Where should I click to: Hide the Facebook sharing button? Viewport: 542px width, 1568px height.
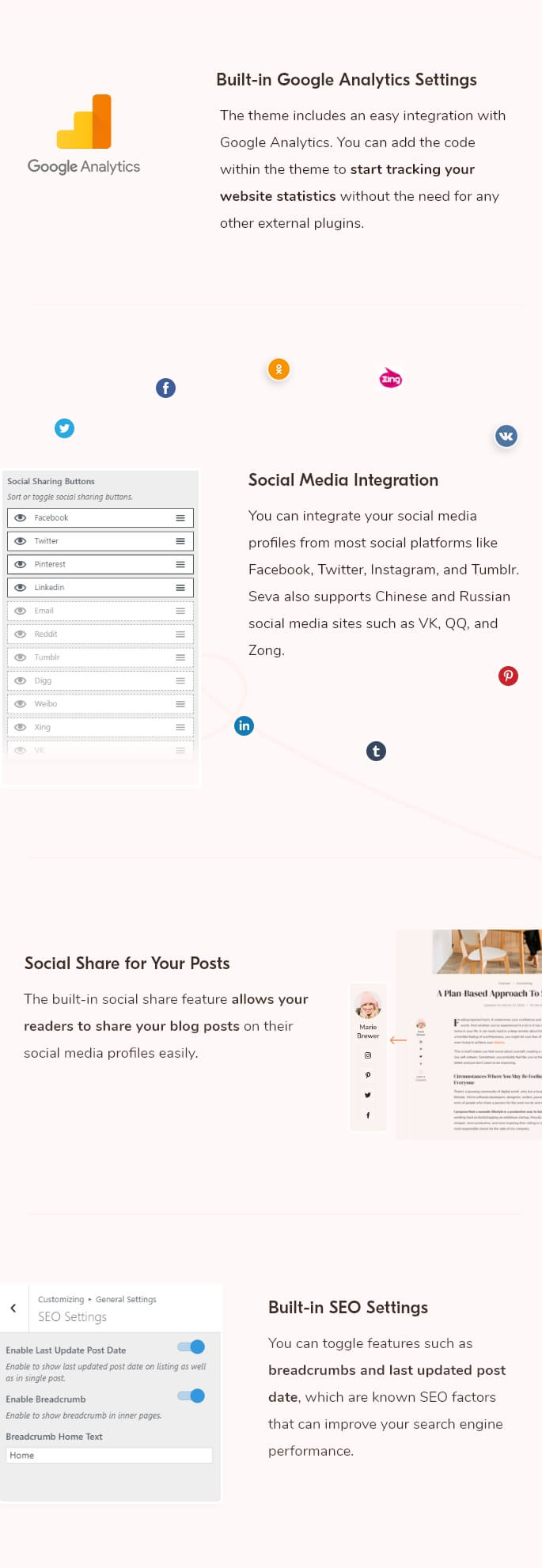pos(21,517)
